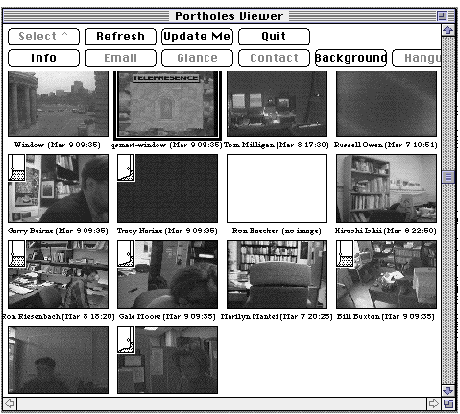Viewport: 460px width, 414px height.
Task: Open the Info button
Action: pos(44,58)
